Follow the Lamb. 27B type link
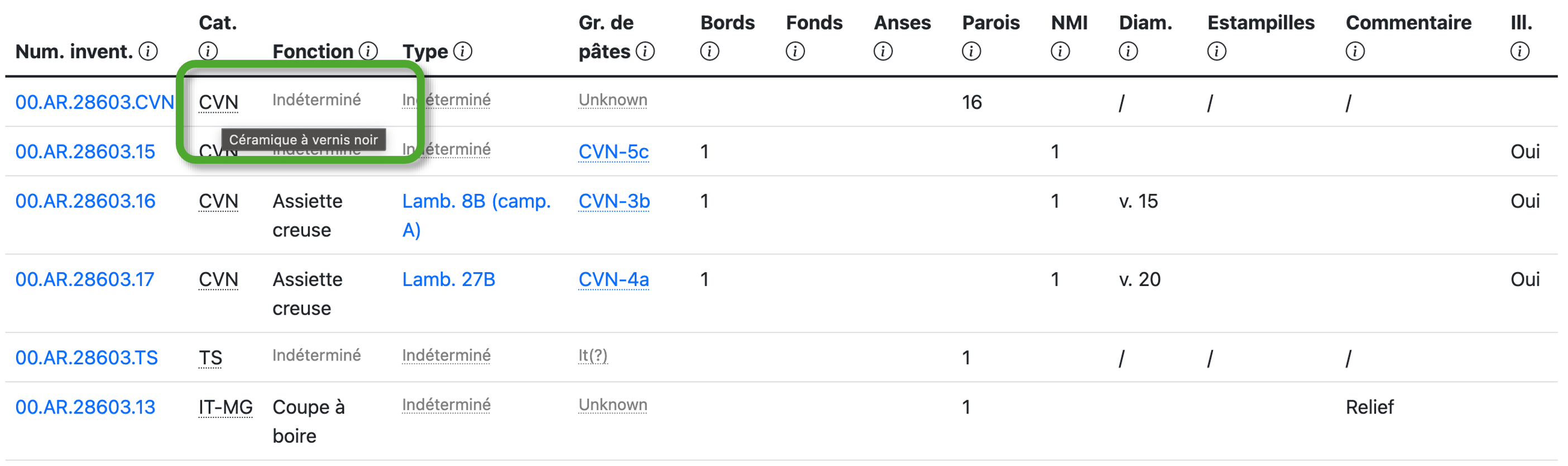The image size is (1568, 466). [449, 279]
